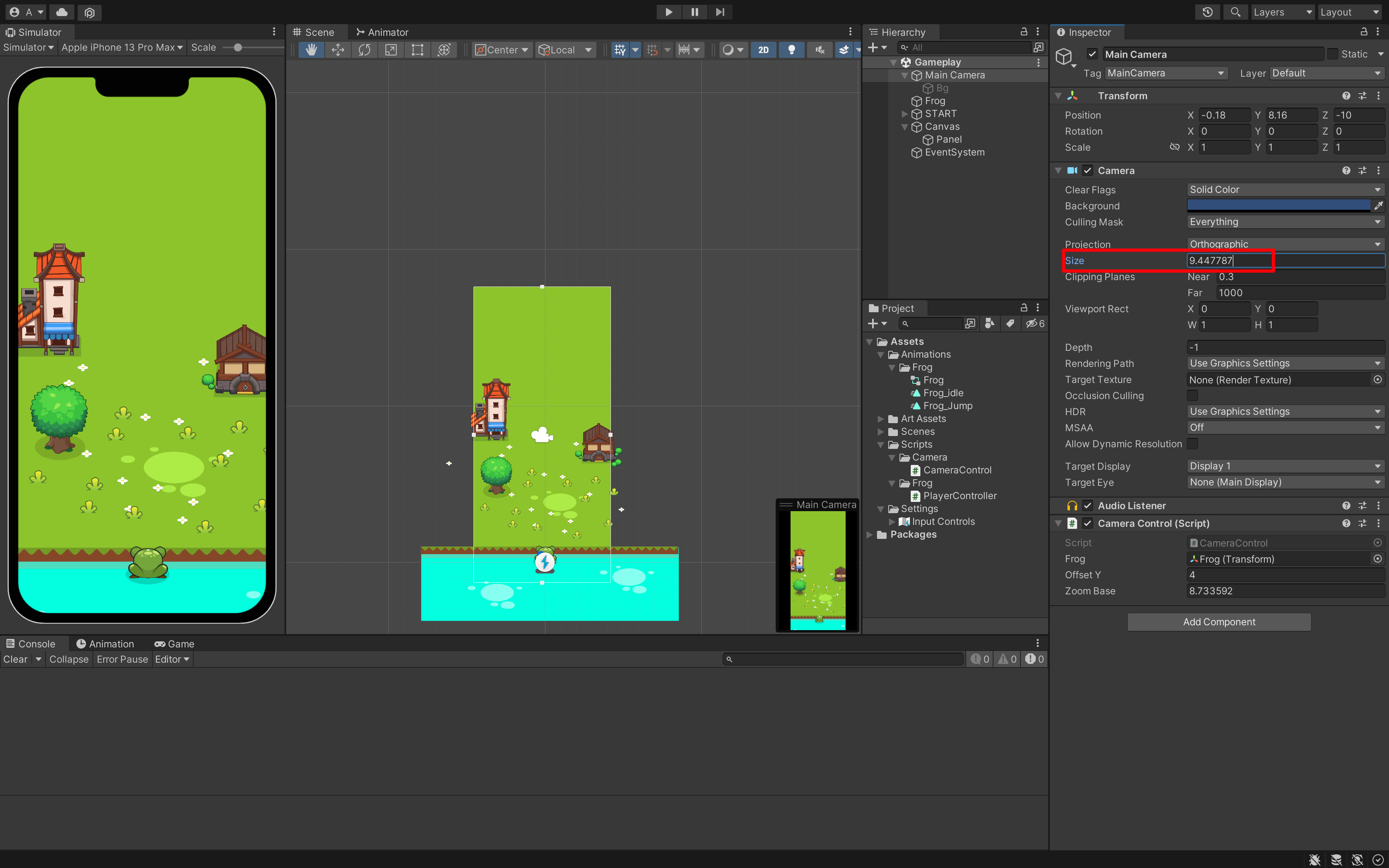
Task: Open Transform component help icon
Action: tap(1346, 96)
